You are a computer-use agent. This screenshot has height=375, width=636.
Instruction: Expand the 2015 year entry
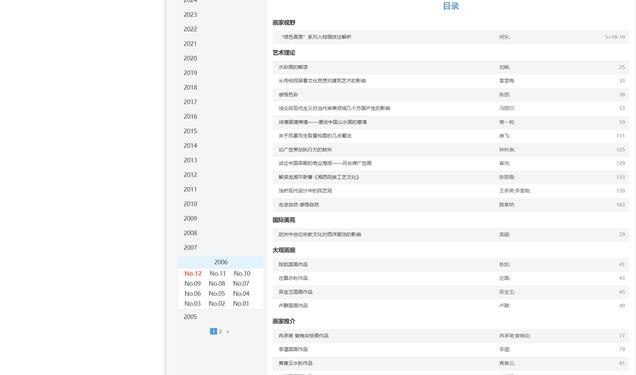click(x=190, y=131)
